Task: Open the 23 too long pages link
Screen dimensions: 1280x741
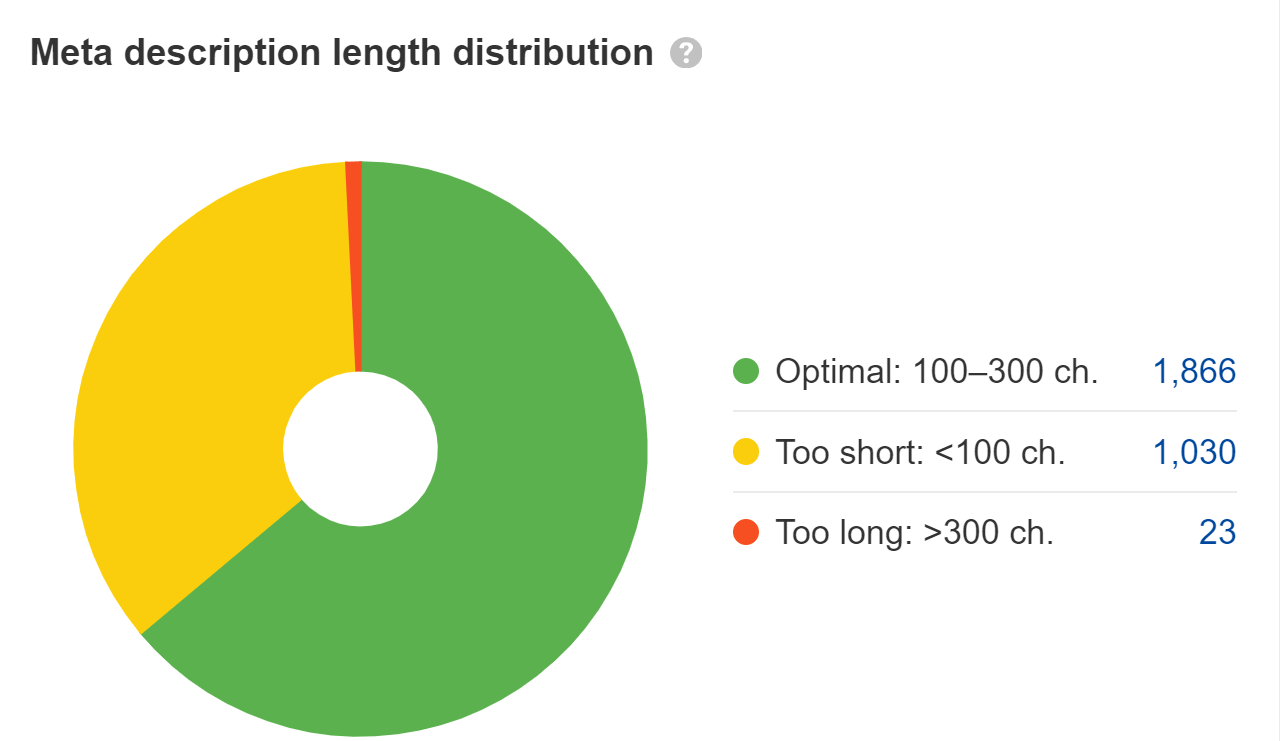Action: coord(1217,532)
